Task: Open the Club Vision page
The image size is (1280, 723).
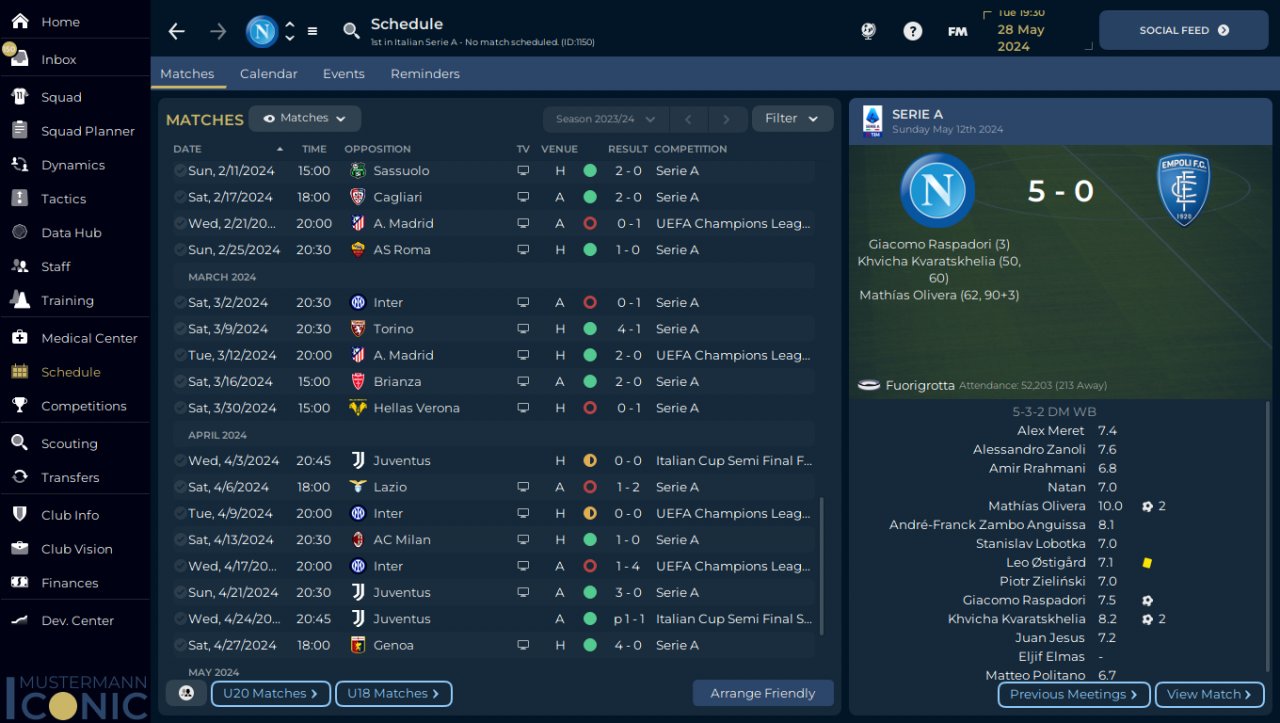Action: click(x=75, y=549)
